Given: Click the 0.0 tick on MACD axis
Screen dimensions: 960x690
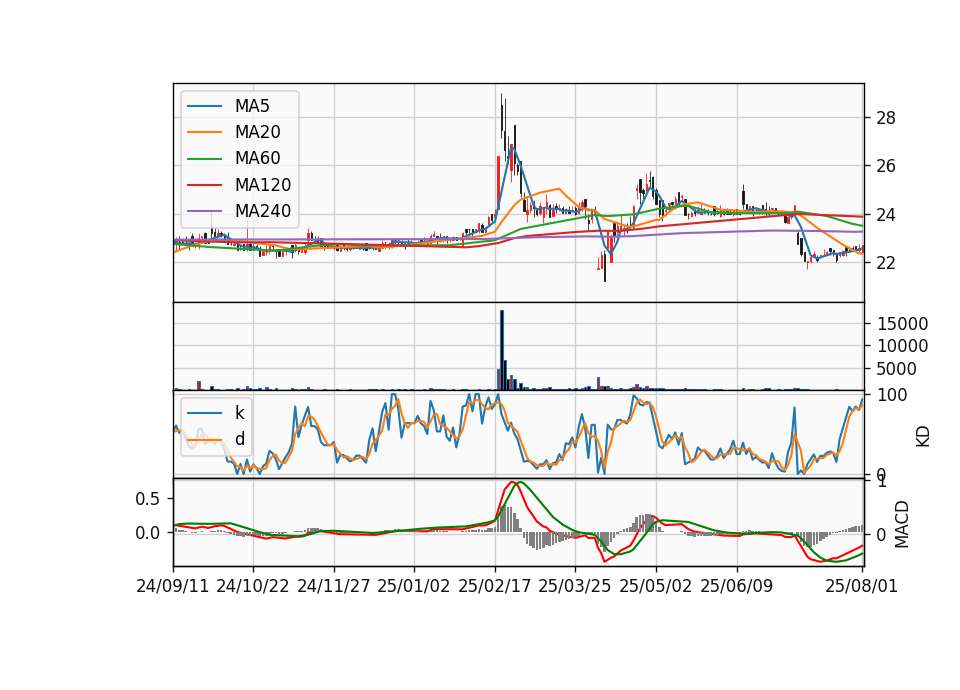Looking at the screenshot, I should [x=147, y=533].
